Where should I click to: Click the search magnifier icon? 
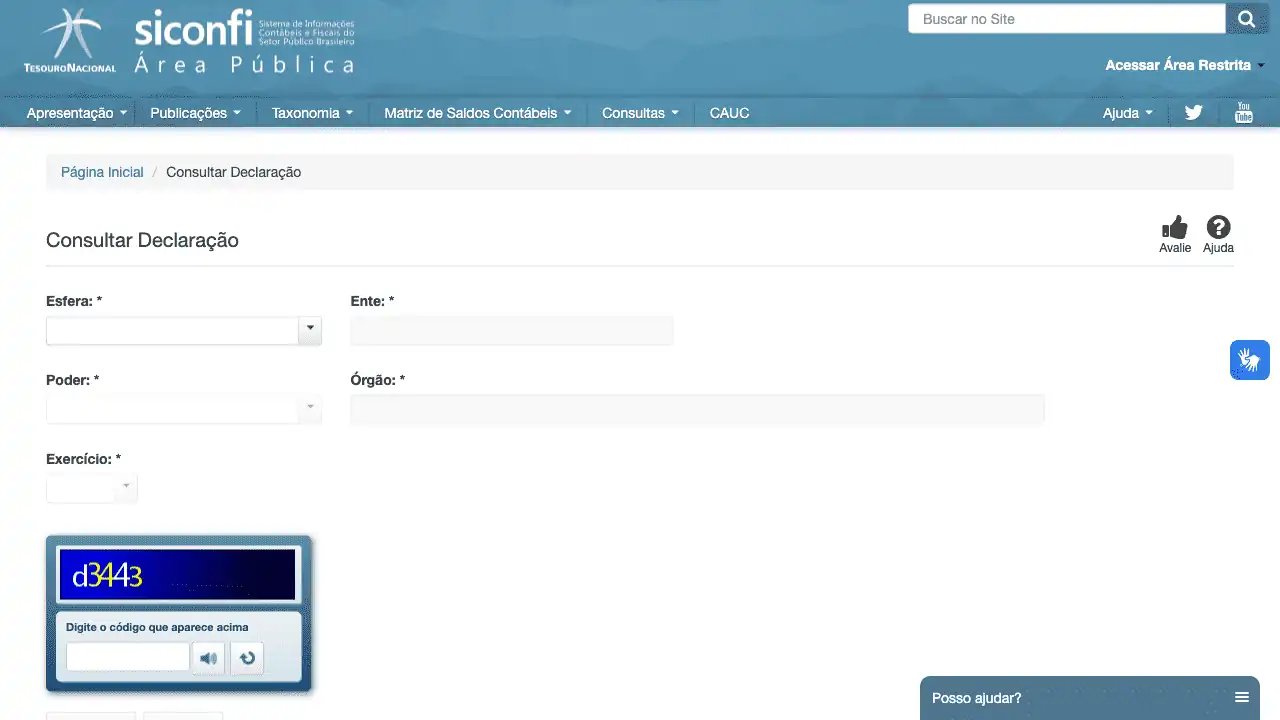coord(1246,19)
